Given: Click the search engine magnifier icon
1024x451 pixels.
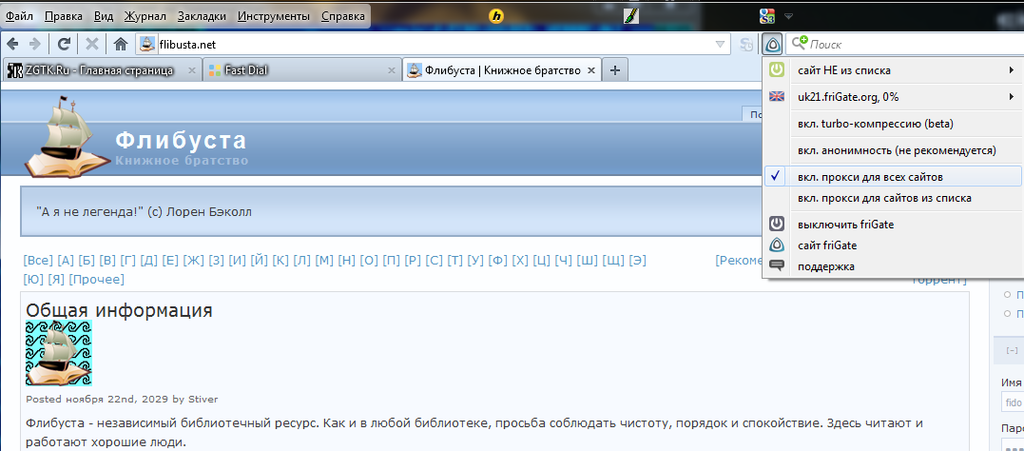Looking at the screenshot, I should click(799, 44).
